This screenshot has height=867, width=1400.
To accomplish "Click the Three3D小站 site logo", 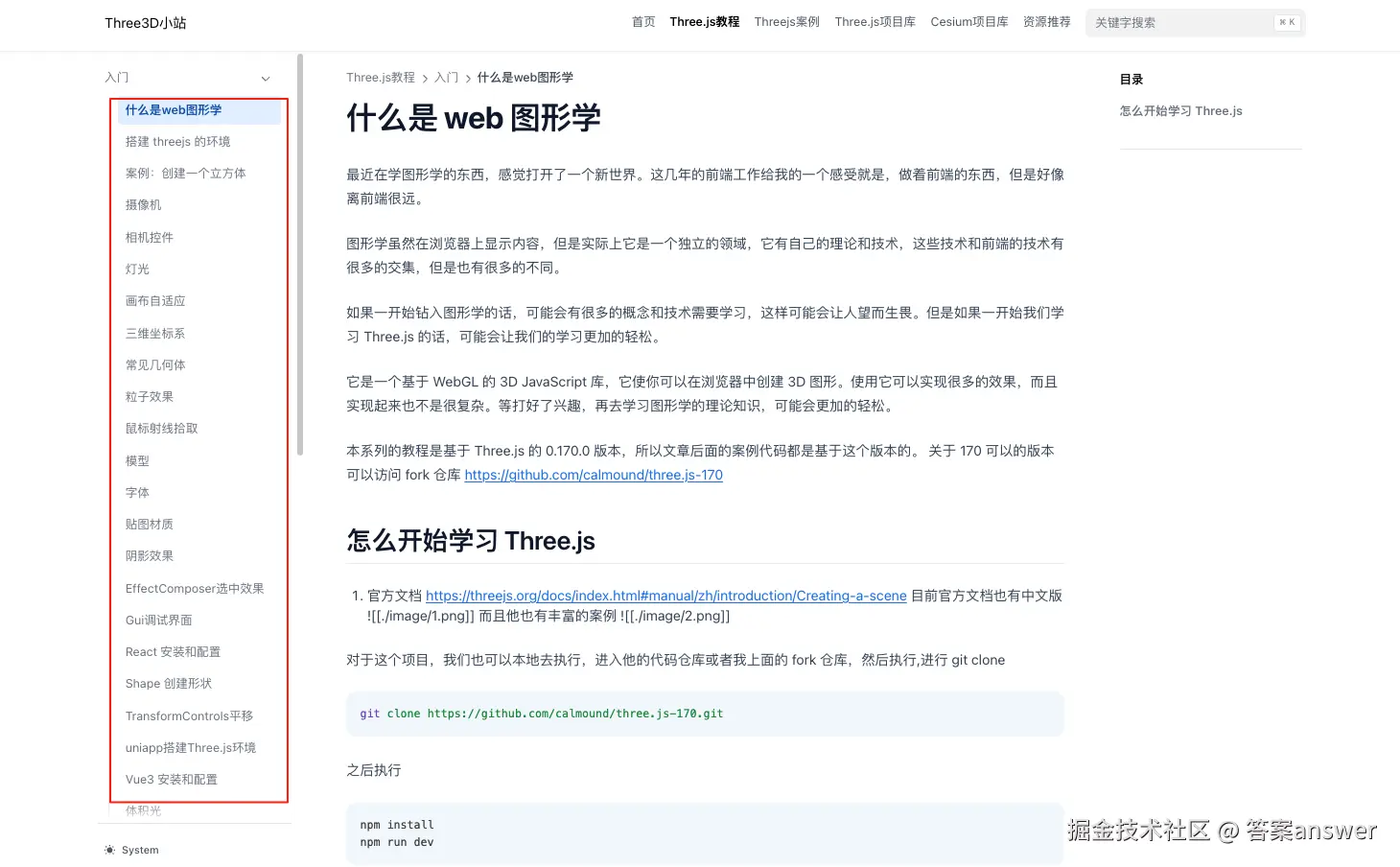I will 146,23.
